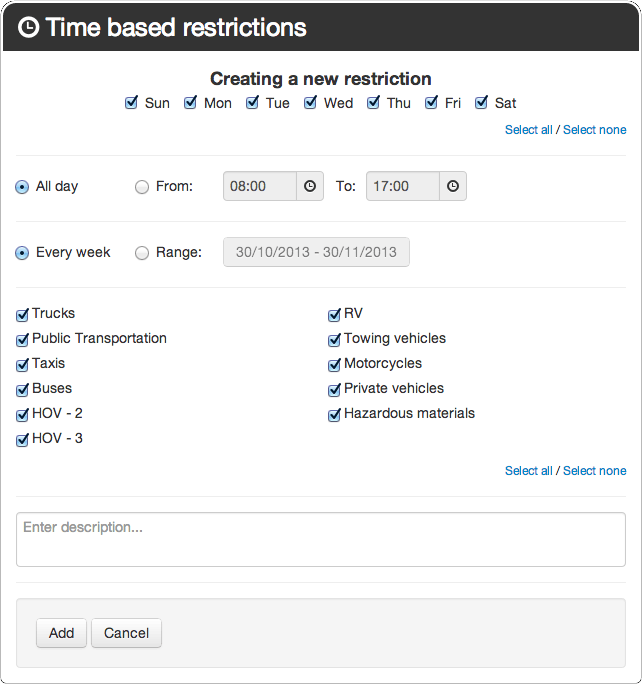Toggle the Wed day checkbox
This screenshot has width=642, height=684.
310,103
